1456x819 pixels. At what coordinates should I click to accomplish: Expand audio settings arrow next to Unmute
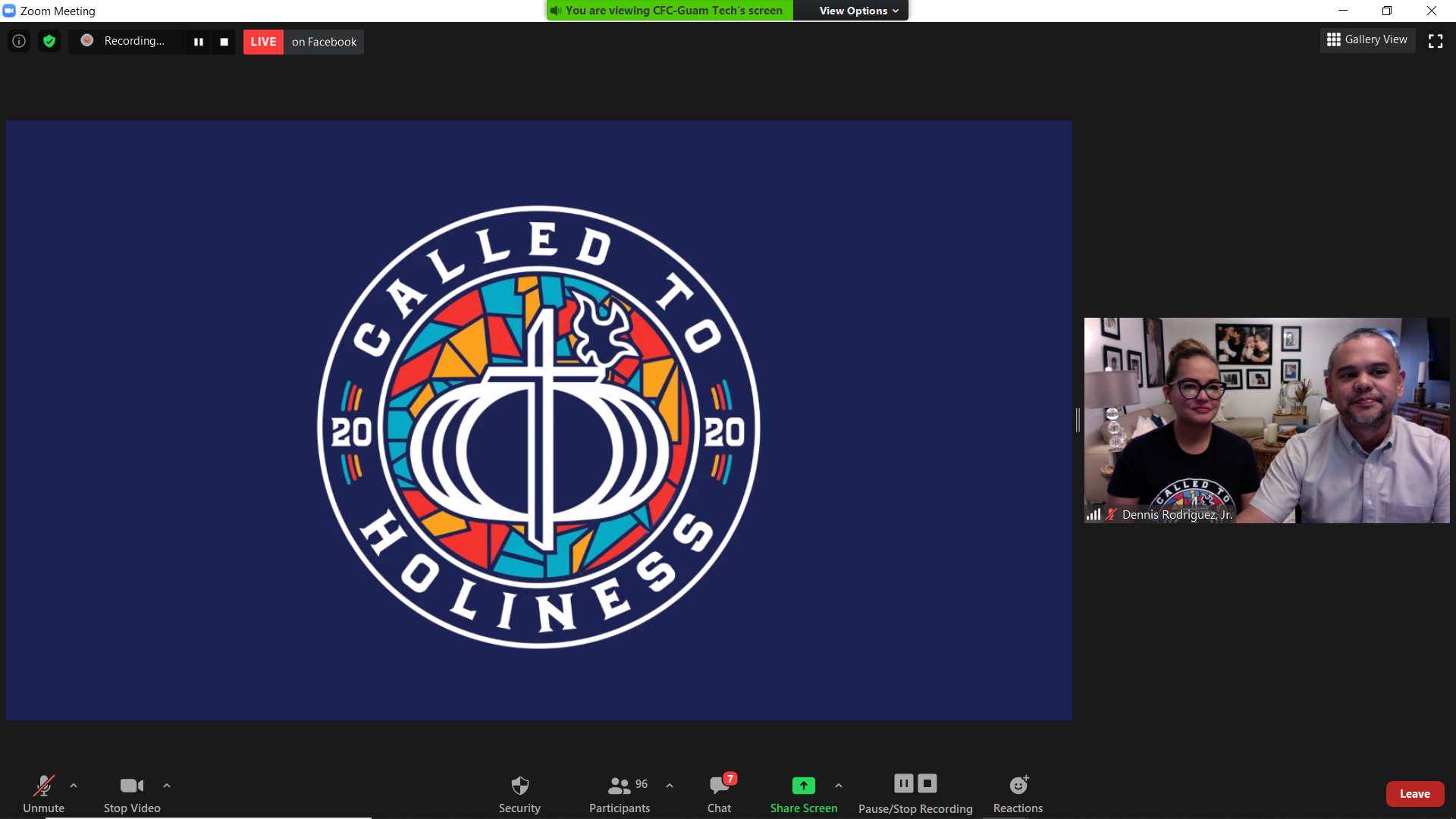[74, 786]
